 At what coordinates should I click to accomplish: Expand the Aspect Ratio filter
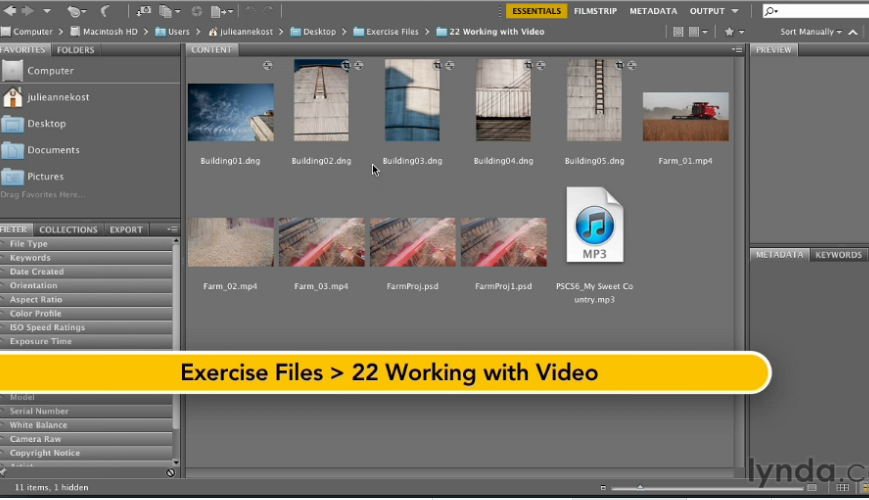86,299
